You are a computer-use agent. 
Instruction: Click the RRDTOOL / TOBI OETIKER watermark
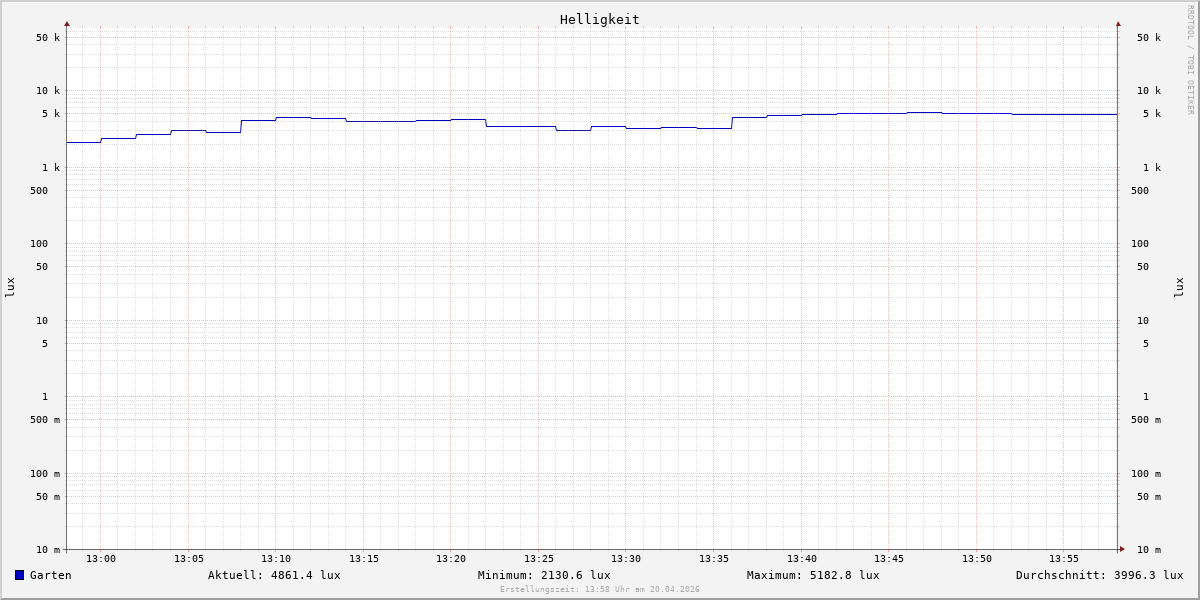coord(1190,60)
